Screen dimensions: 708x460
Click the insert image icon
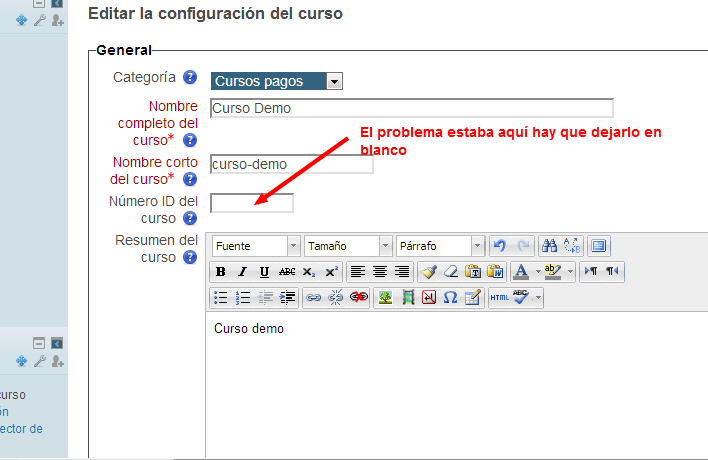click(384, 297)
